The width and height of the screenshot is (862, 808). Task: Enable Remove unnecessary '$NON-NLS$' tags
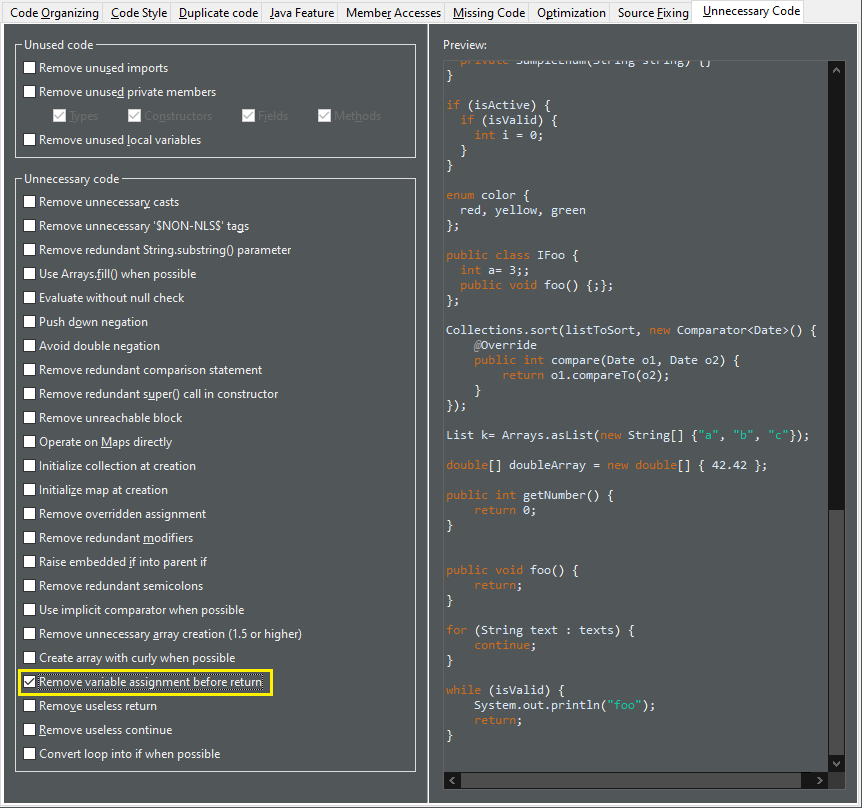click(30, 226)
